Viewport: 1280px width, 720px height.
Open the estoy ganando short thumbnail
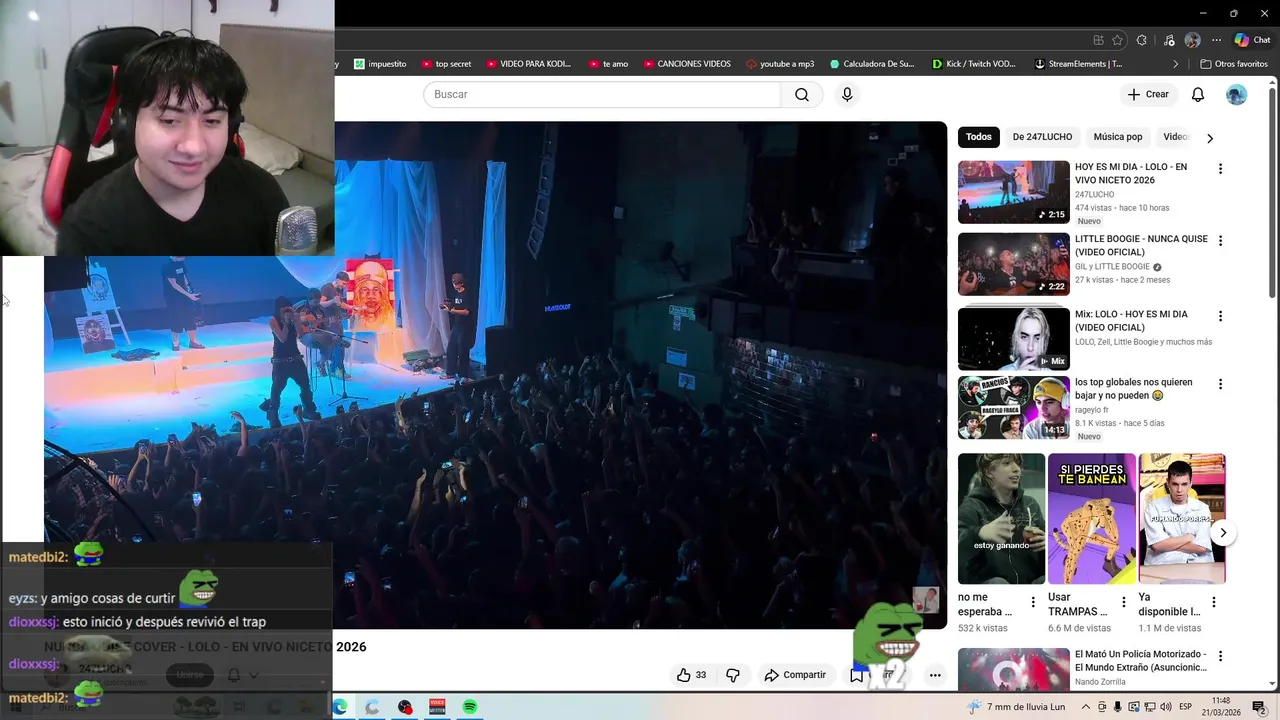coord(1001,519)
